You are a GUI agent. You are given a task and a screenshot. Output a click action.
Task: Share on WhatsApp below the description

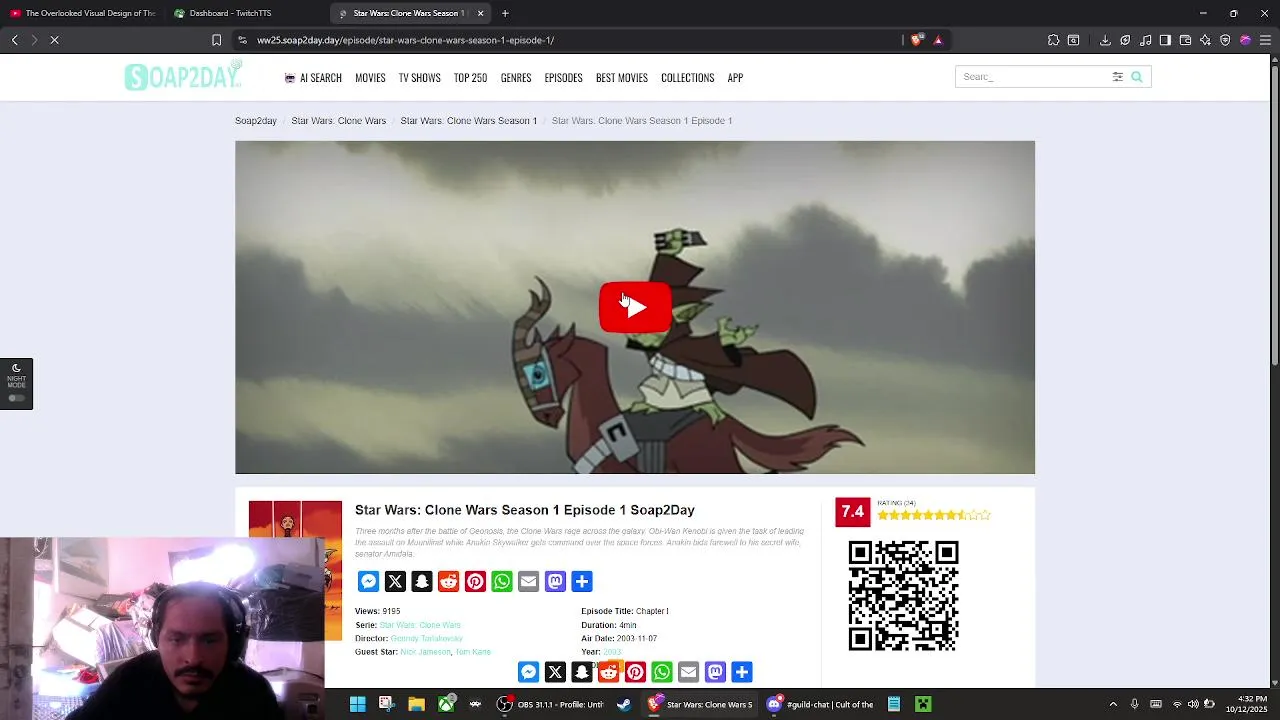coord(502,582)
